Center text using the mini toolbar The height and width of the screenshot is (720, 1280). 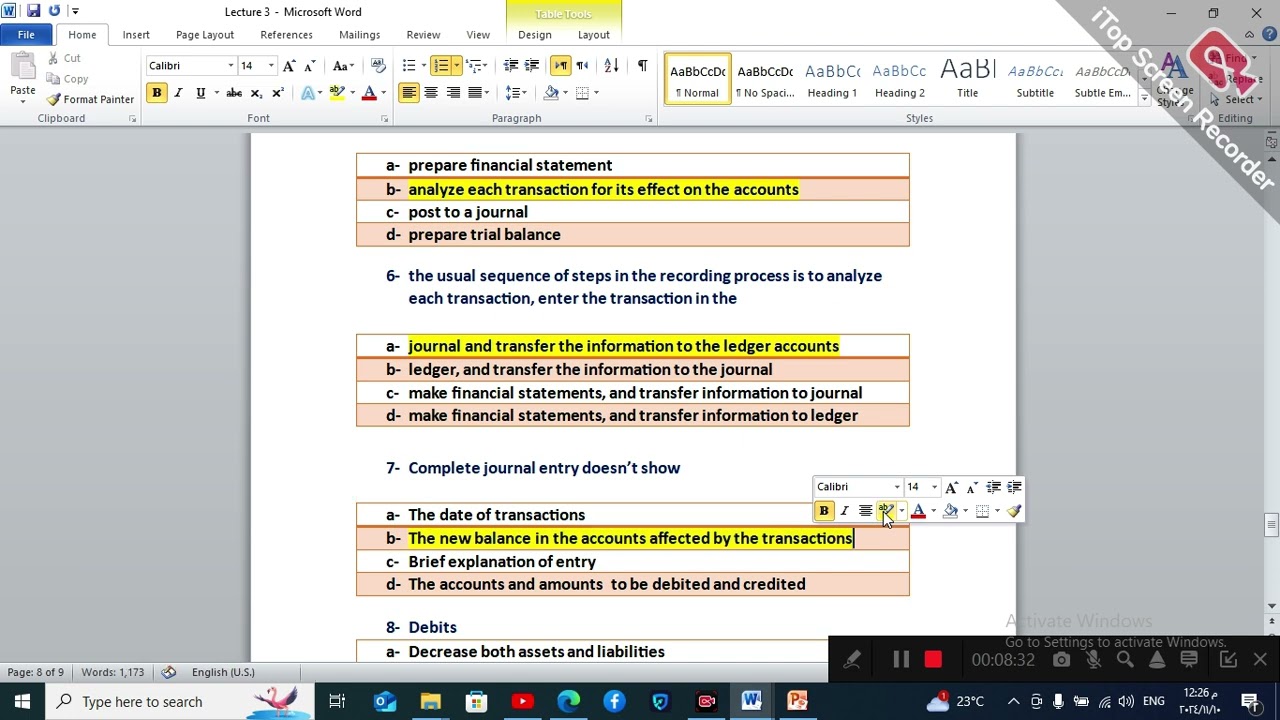point(865,511)
